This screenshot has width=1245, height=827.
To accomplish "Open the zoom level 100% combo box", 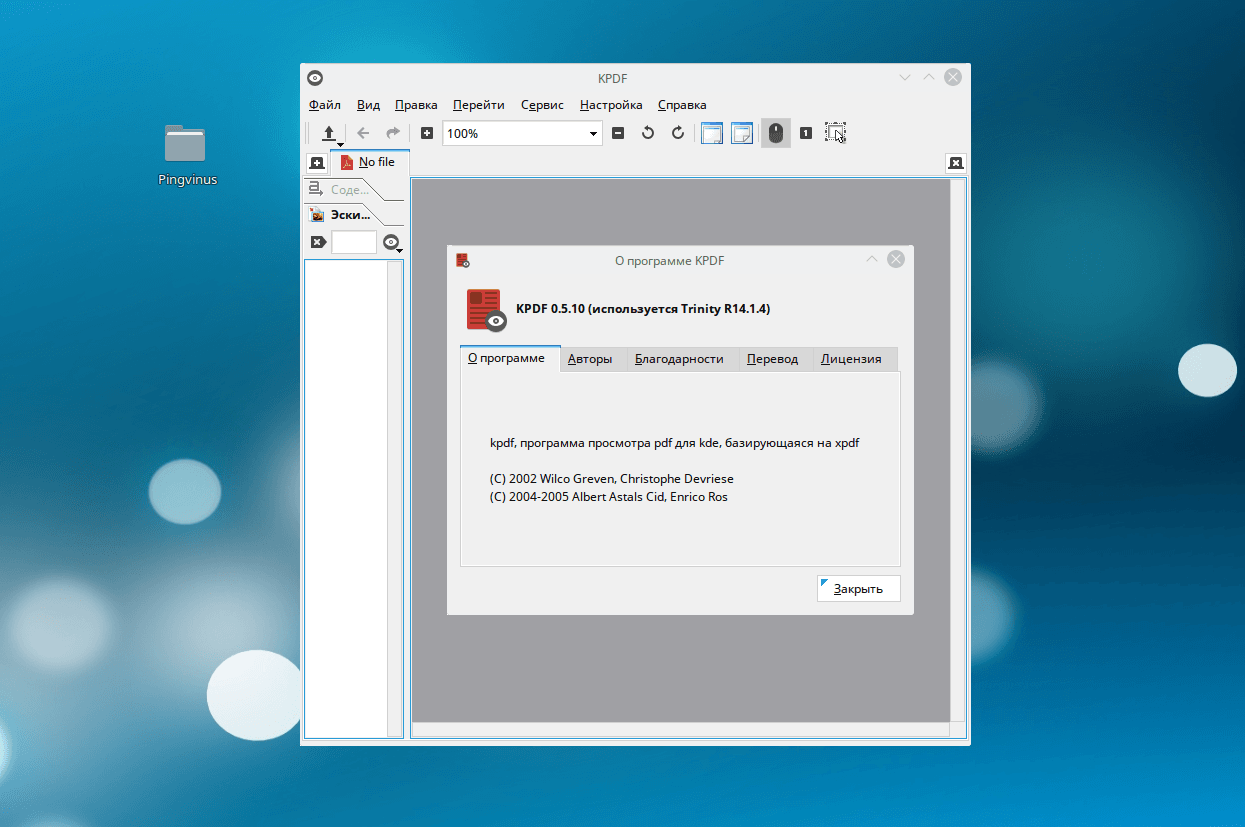I will 522,133.
